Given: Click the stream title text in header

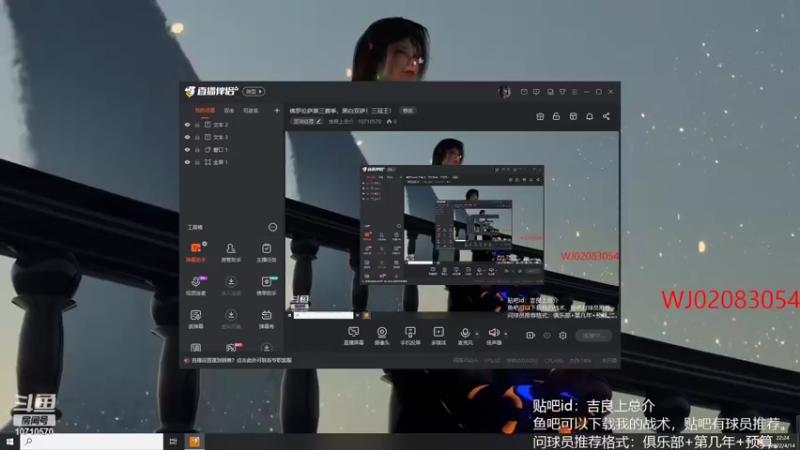Looking at the screenshot, I should (x=340, y=110).
